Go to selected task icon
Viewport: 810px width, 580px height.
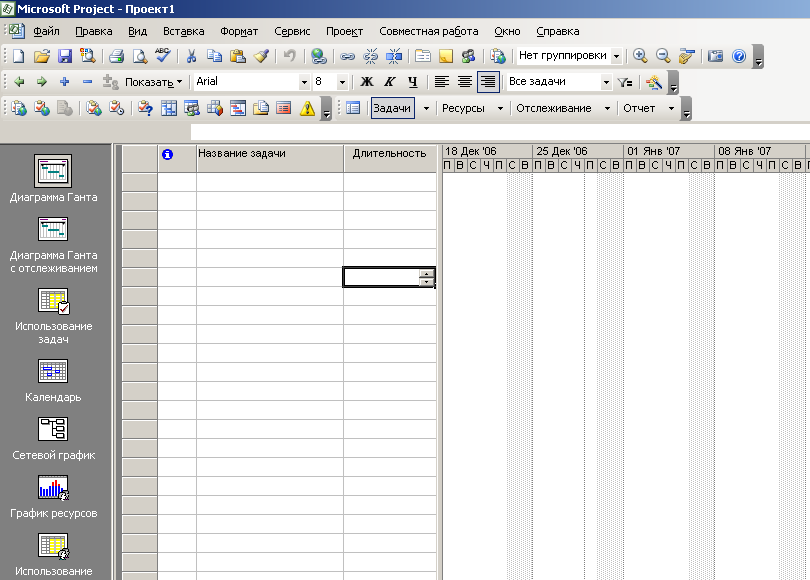(687, 56)
